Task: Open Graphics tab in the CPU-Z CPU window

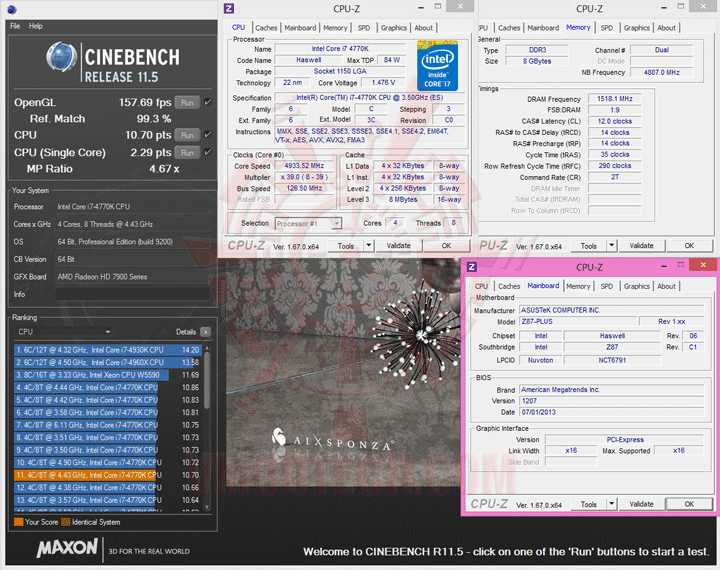Action: click(394, 28)
